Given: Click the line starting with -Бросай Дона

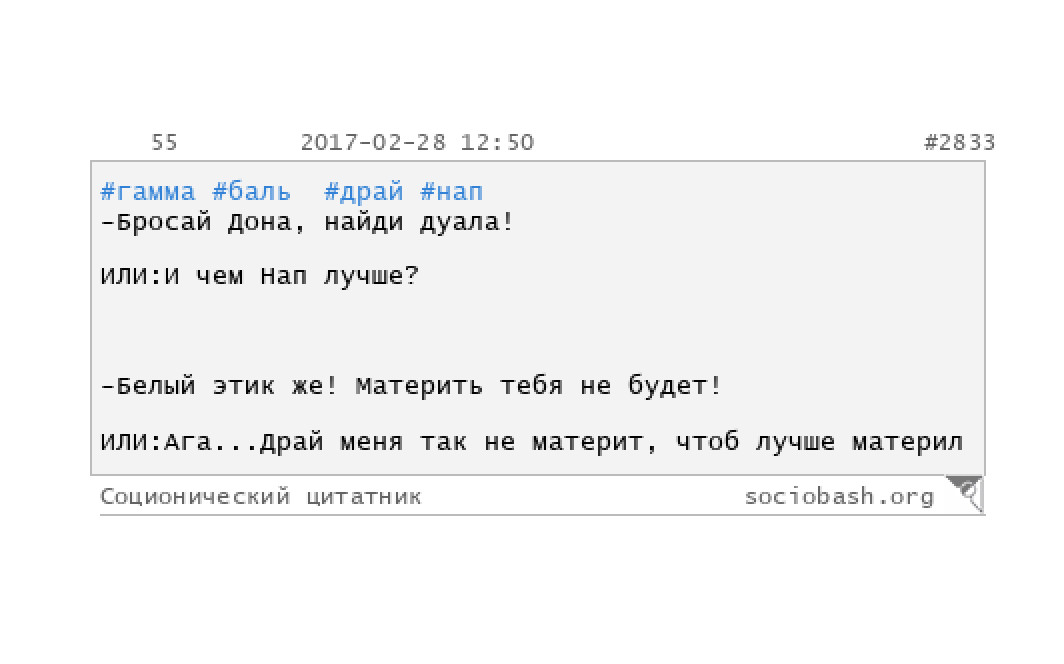Looking at the screenshot, I should 307,222.
